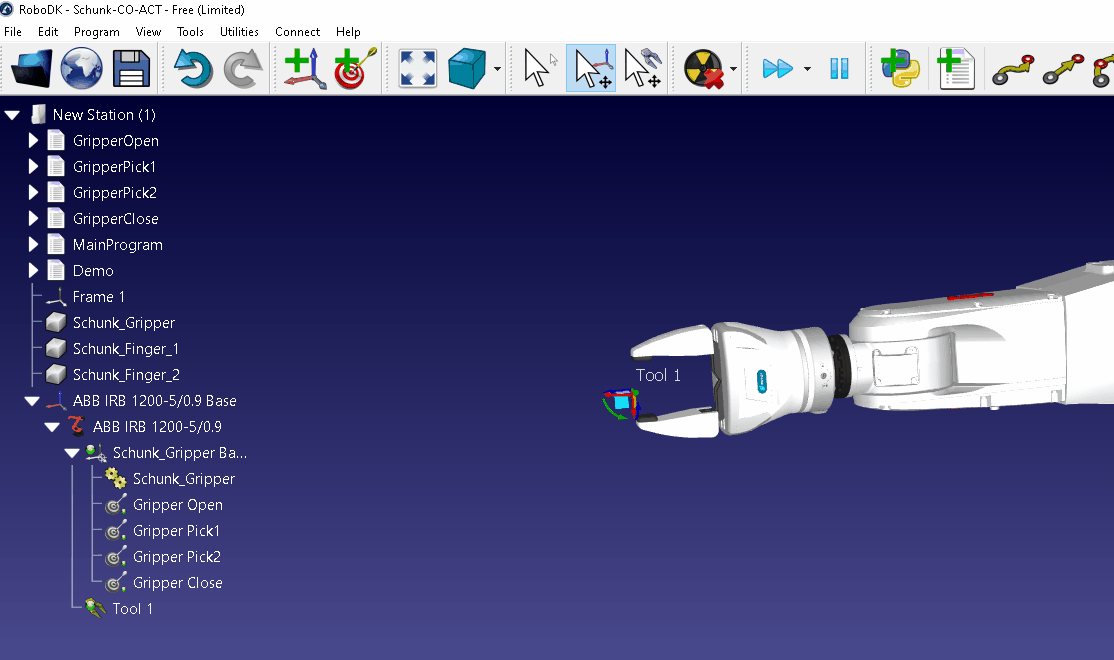Save station with floppy disk icon
This screenshot has width=1114, height=660.
tap(131, 68)
